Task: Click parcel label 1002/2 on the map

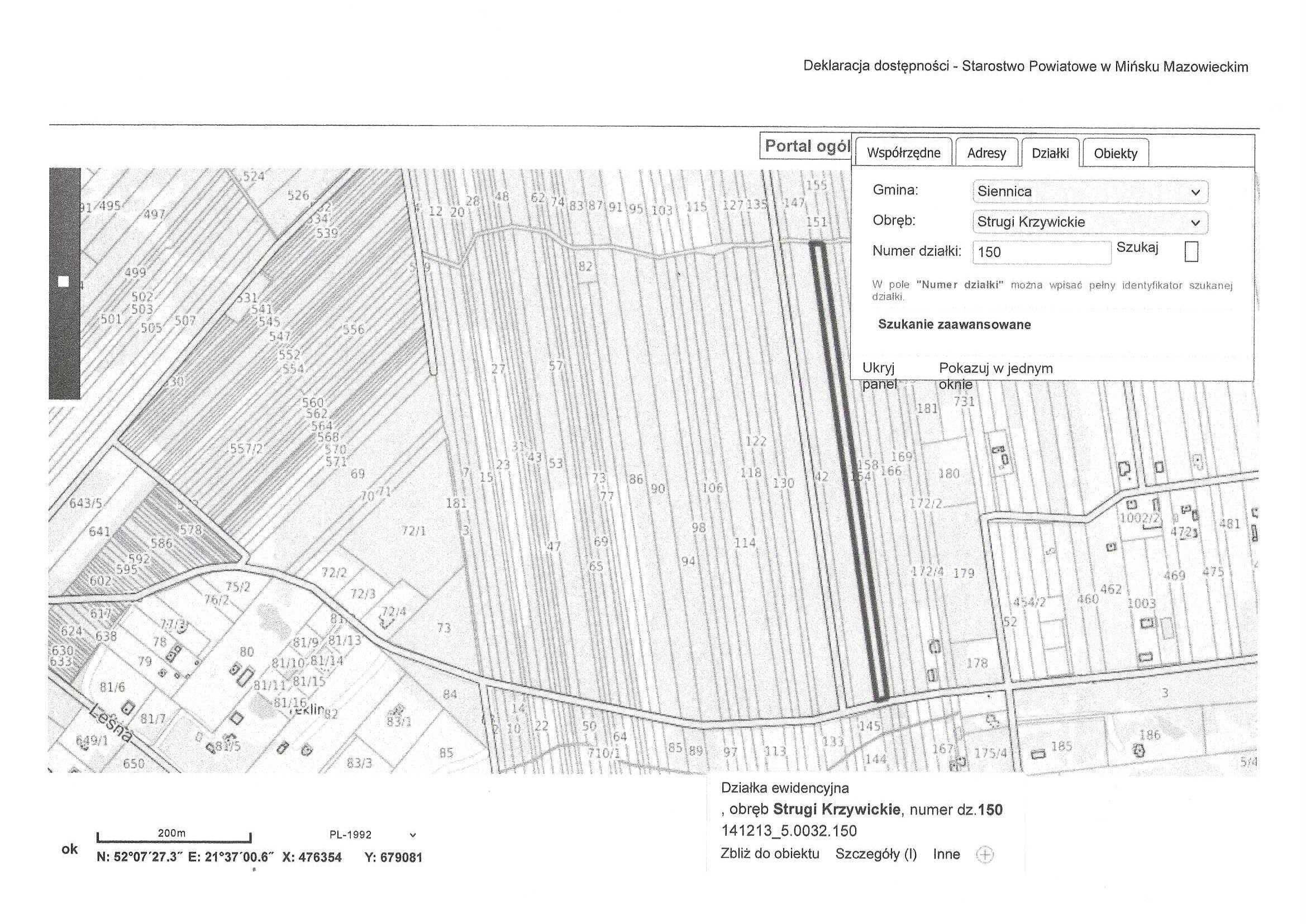Action: (x=1140, y=518)
